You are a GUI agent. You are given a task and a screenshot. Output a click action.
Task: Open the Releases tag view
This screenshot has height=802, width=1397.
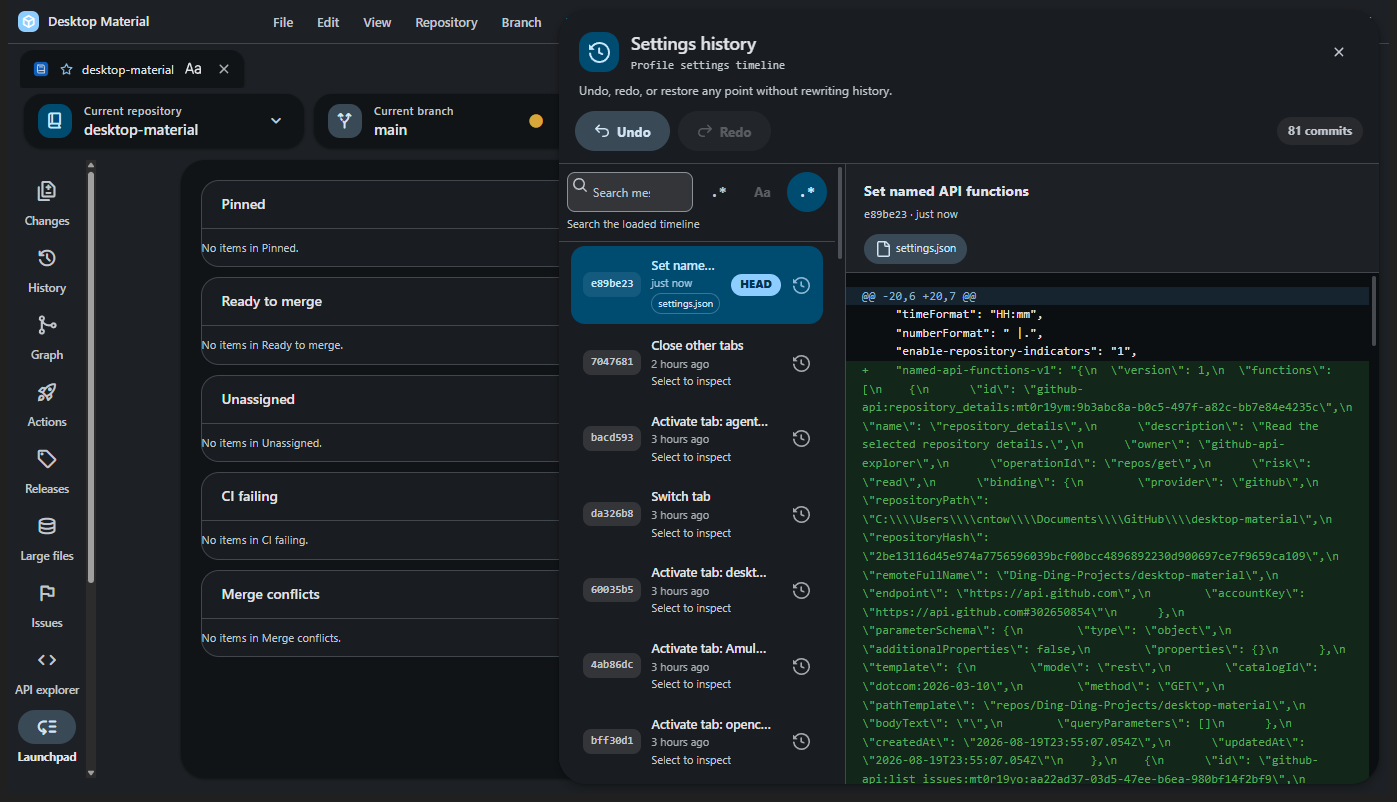coord(47,472)
